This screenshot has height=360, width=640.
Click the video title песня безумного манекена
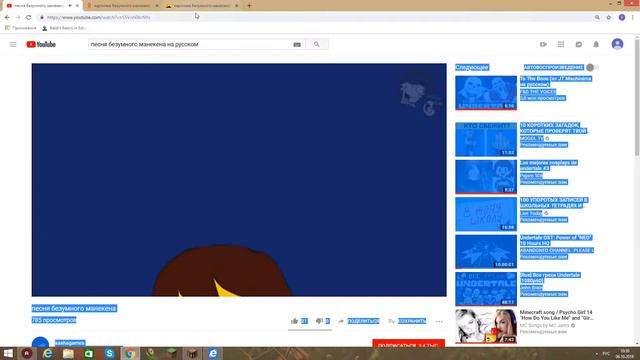point(74,308)
